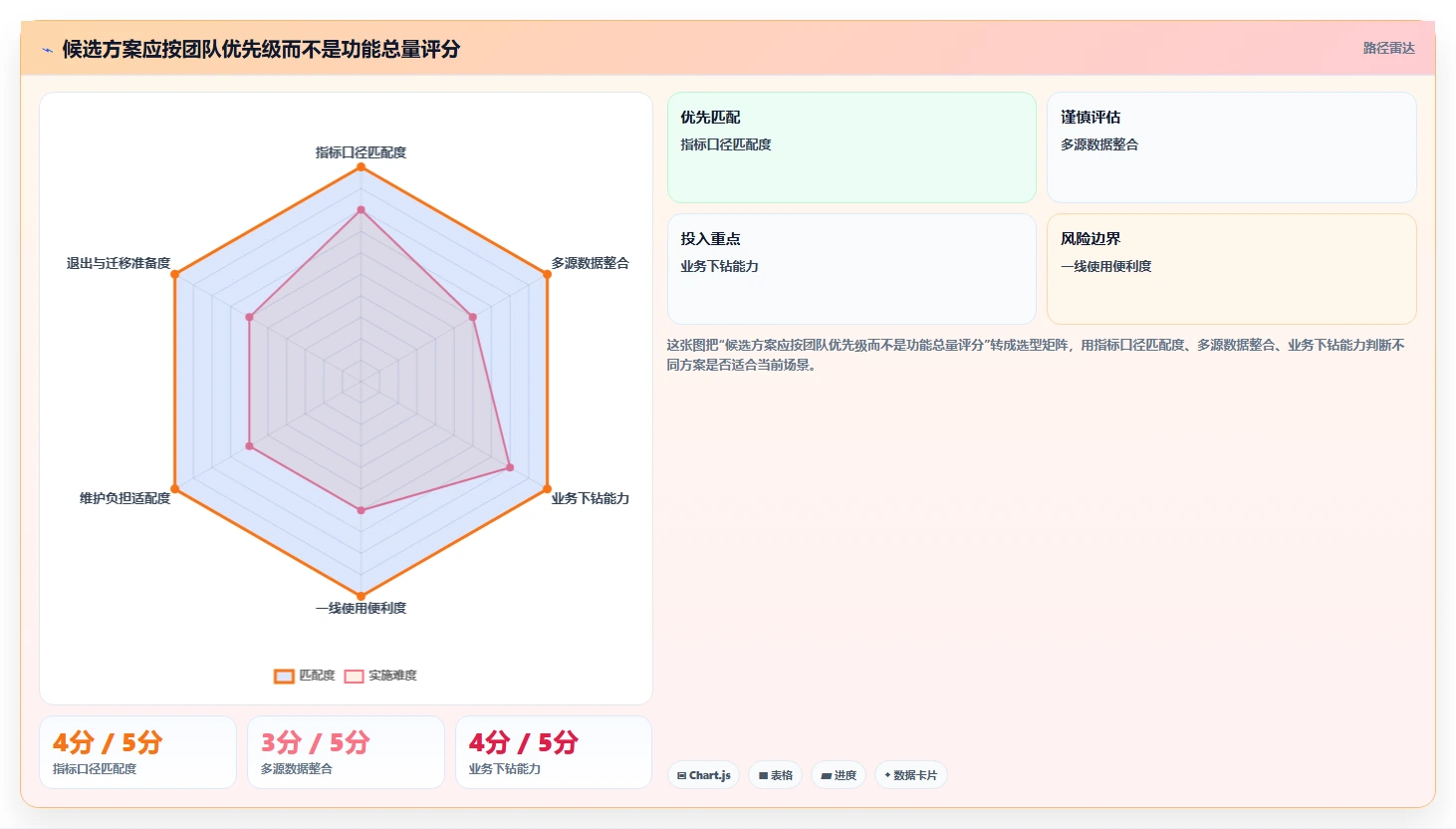Select the 4分/5分 业务下钻能力 score card
Image resolution: width=1456 pixels, height=829 pixels.
tap(554, 752)
